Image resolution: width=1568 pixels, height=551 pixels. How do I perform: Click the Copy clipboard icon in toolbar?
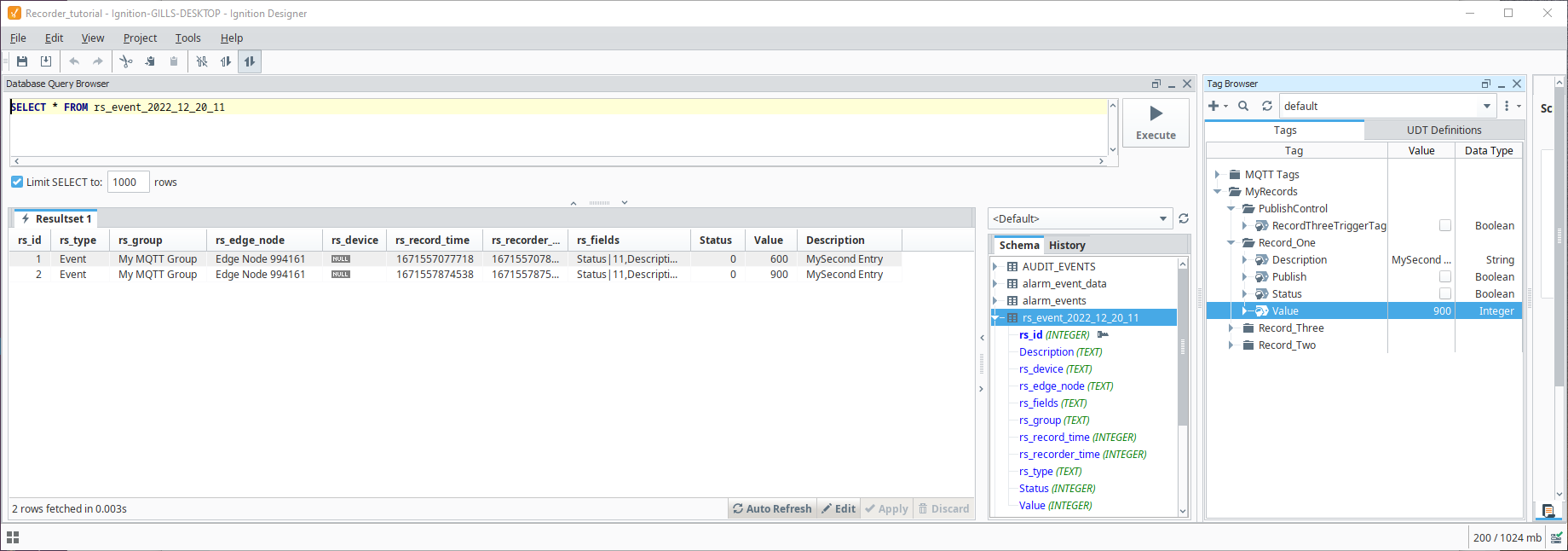[150, 61]
